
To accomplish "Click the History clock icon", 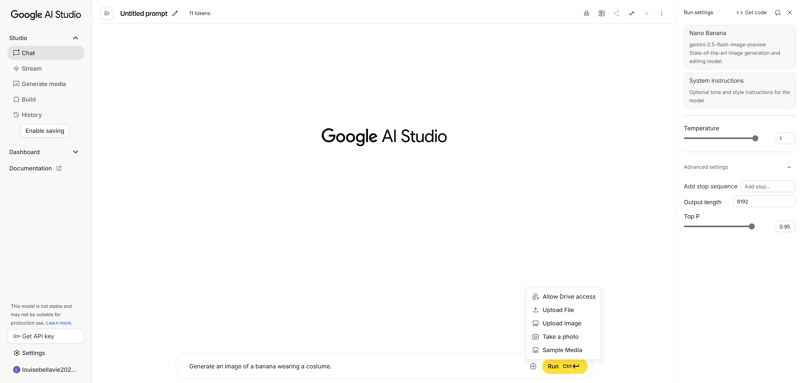I will pos(16,115).
